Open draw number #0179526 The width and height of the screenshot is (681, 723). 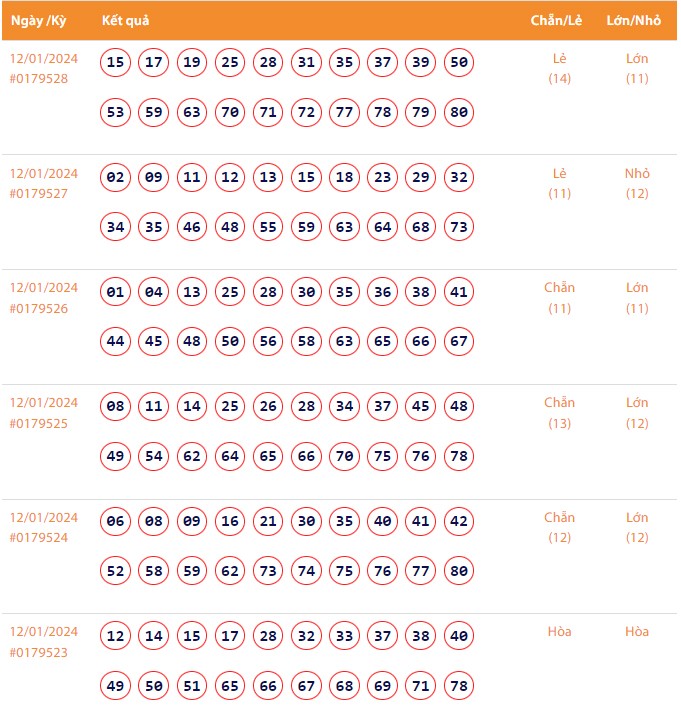[39, 308]
